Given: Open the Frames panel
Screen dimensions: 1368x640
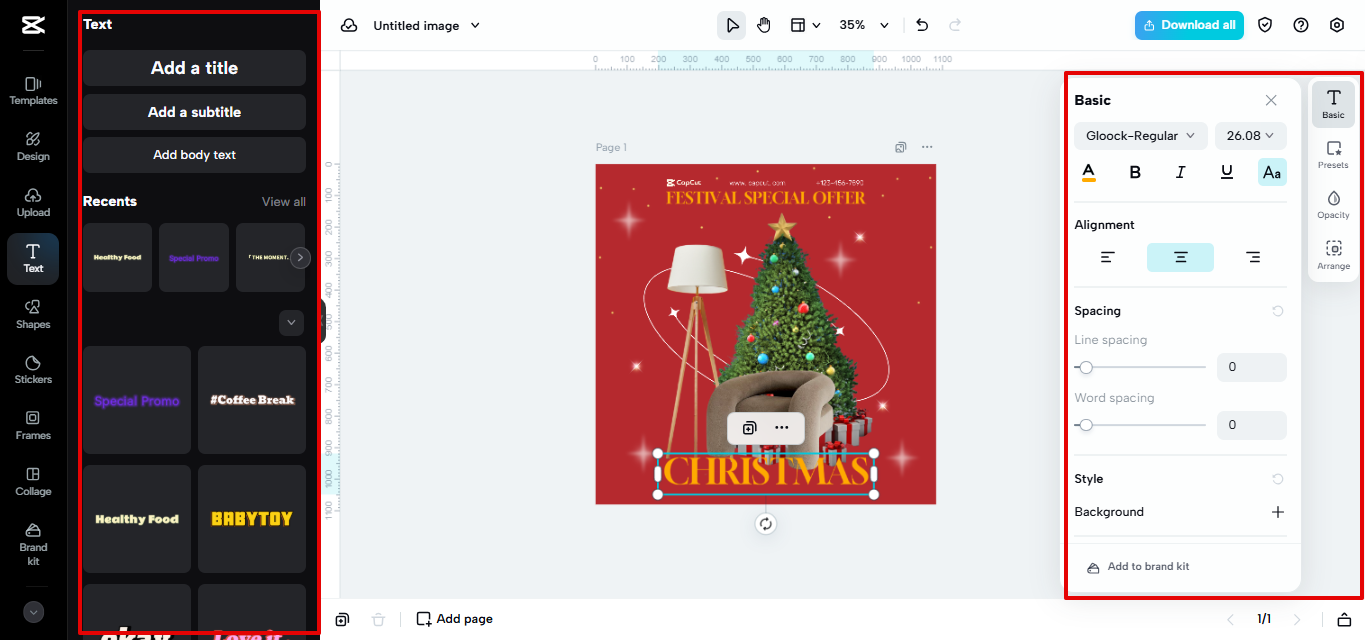Looking at the screenshot, I should 33,425.
